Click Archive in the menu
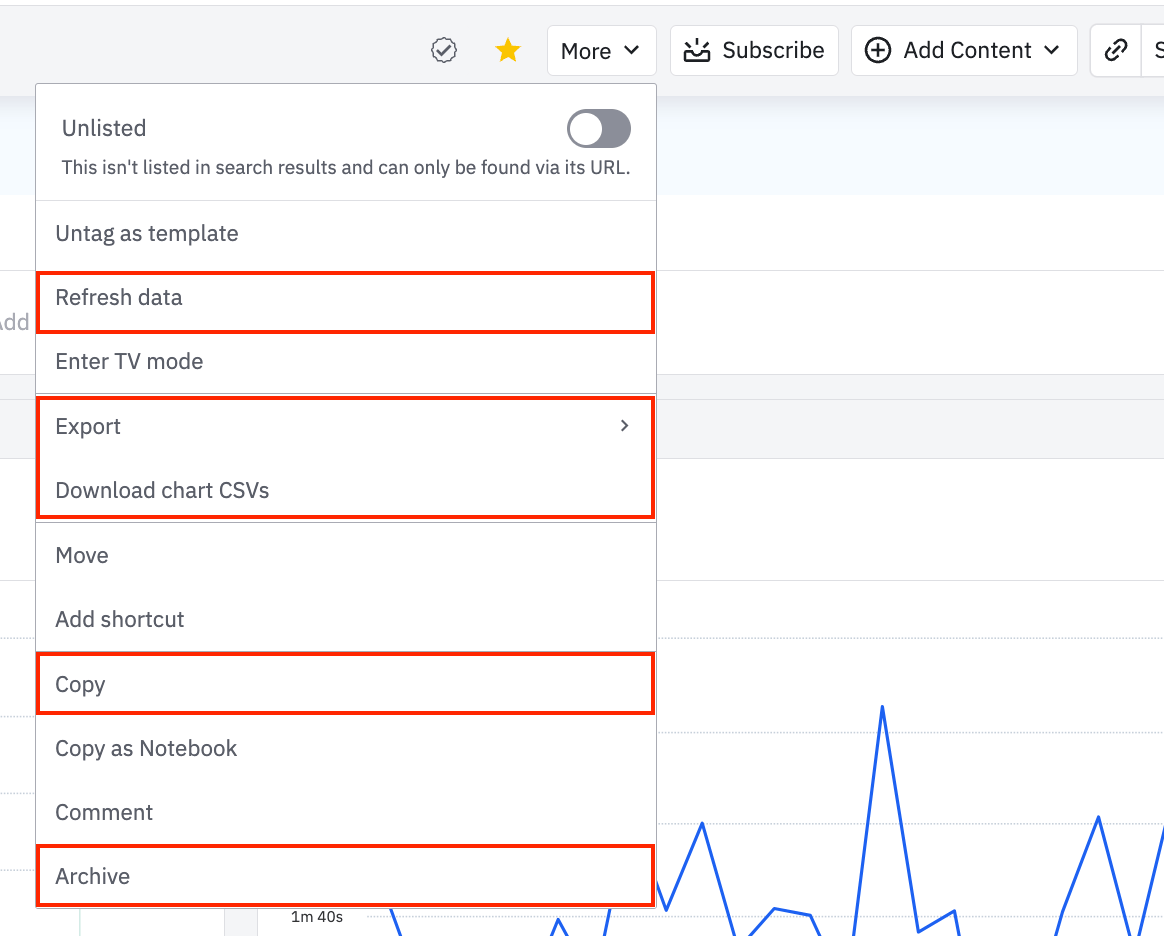Image resolution: width=1164 pixels, height=936 pixels. tap(93, 877)
